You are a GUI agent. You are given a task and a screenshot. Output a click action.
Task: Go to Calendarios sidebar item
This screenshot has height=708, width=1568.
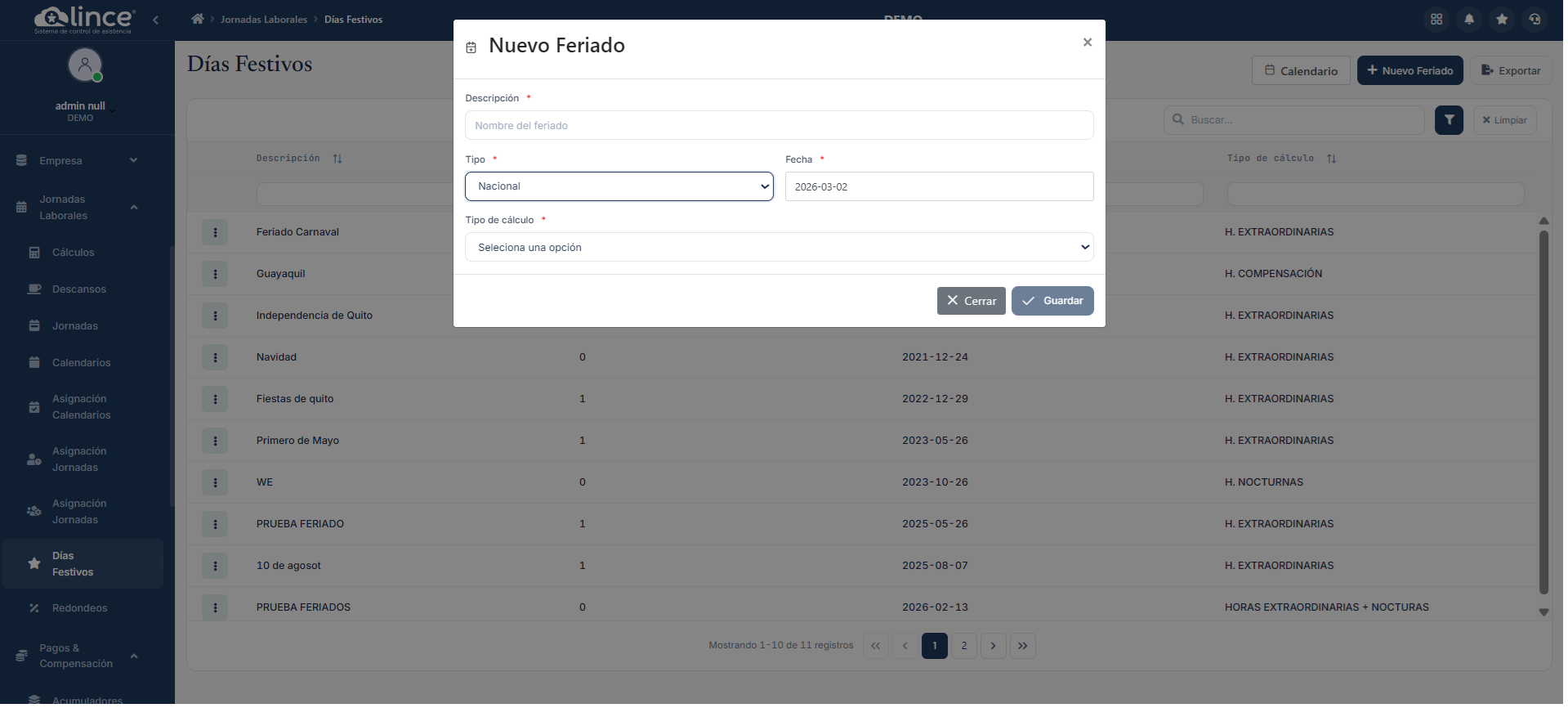click(x=81, y=363)
